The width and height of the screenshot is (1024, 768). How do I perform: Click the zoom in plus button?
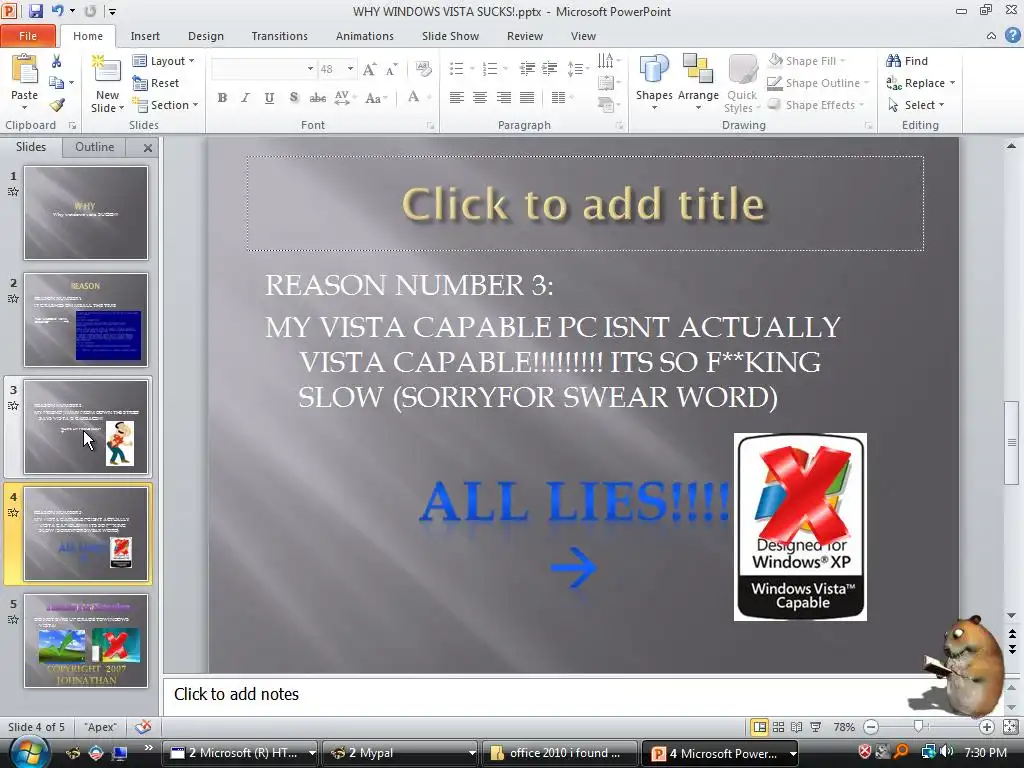986,727
